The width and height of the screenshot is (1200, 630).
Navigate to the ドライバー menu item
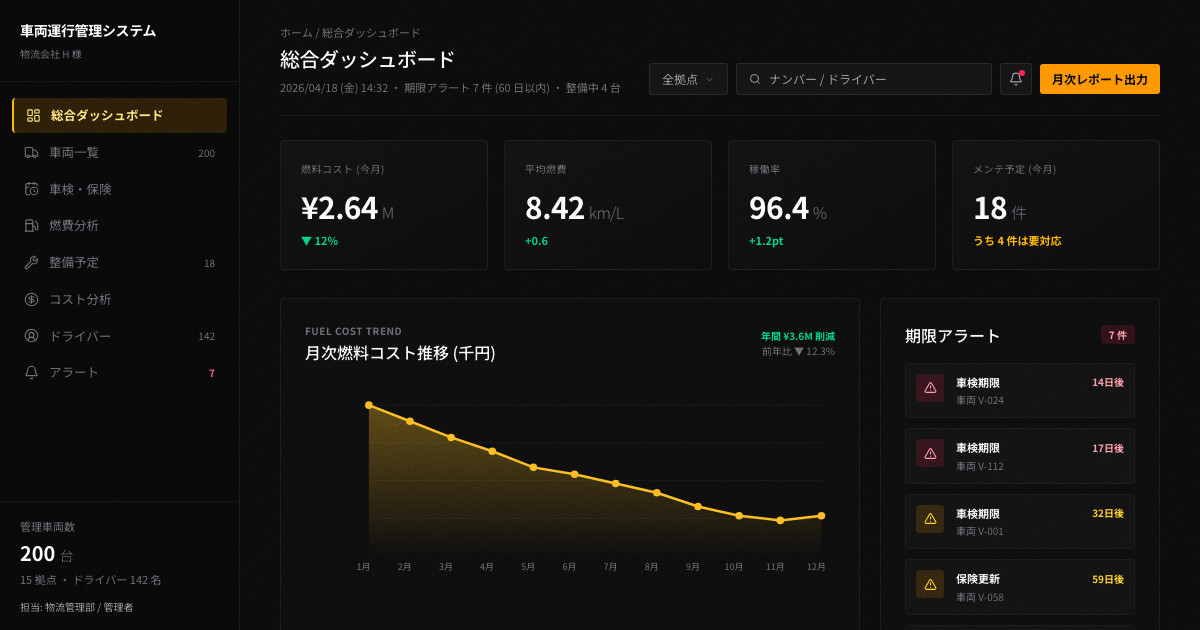(80, 335)
